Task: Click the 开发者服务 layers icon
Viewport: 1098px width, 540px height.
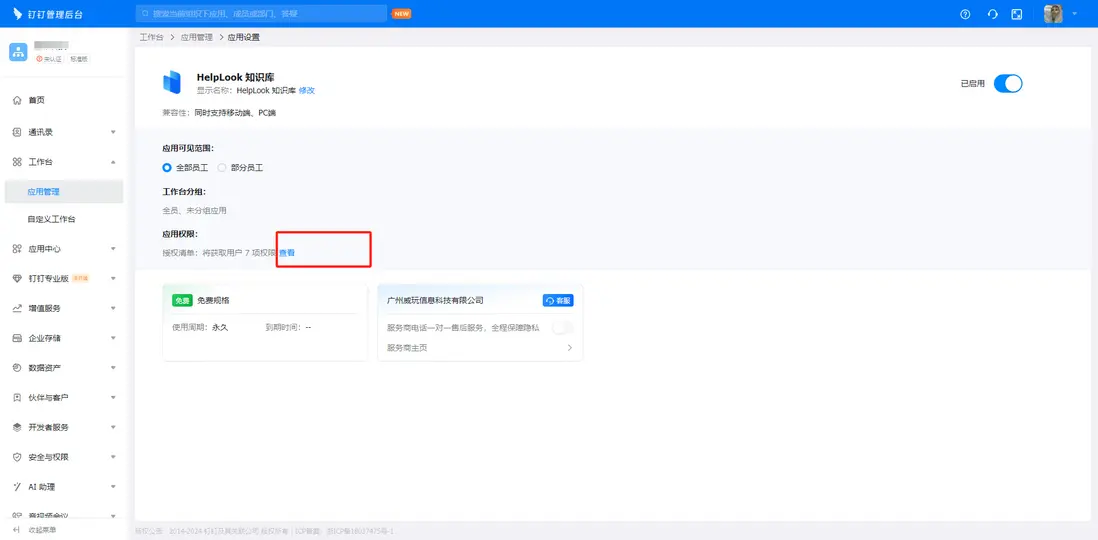Action: click(18, 427)
